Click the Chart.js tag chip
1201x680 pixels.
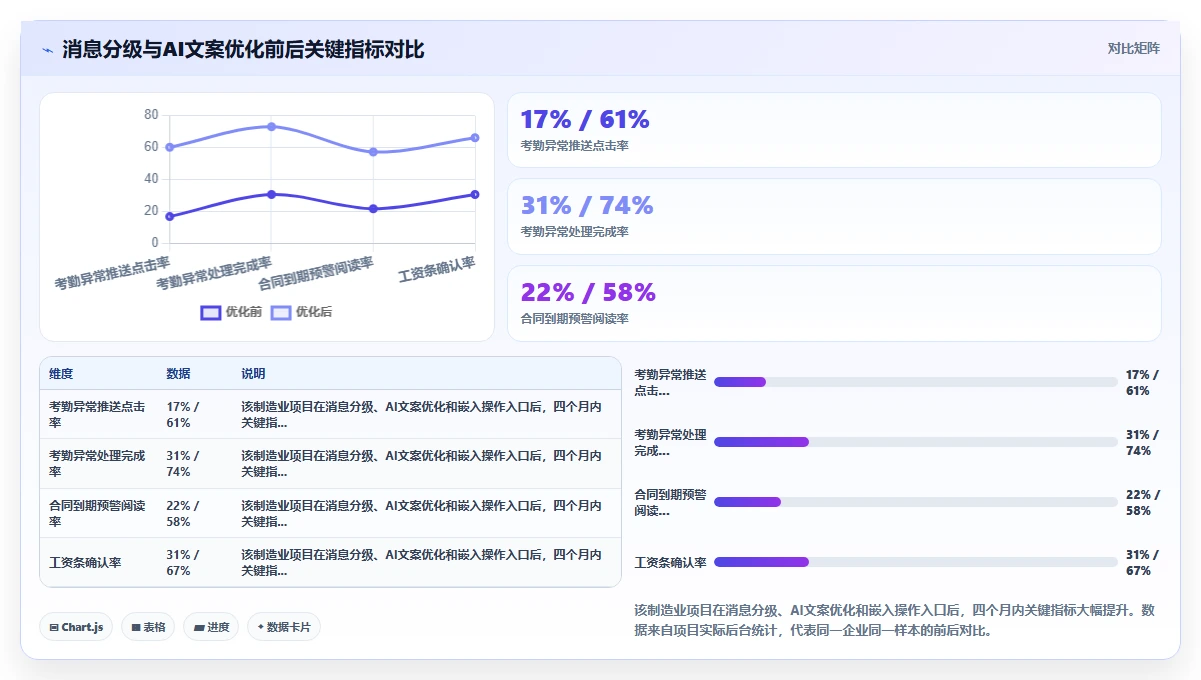pyautogui.click(x=77, y=627)
